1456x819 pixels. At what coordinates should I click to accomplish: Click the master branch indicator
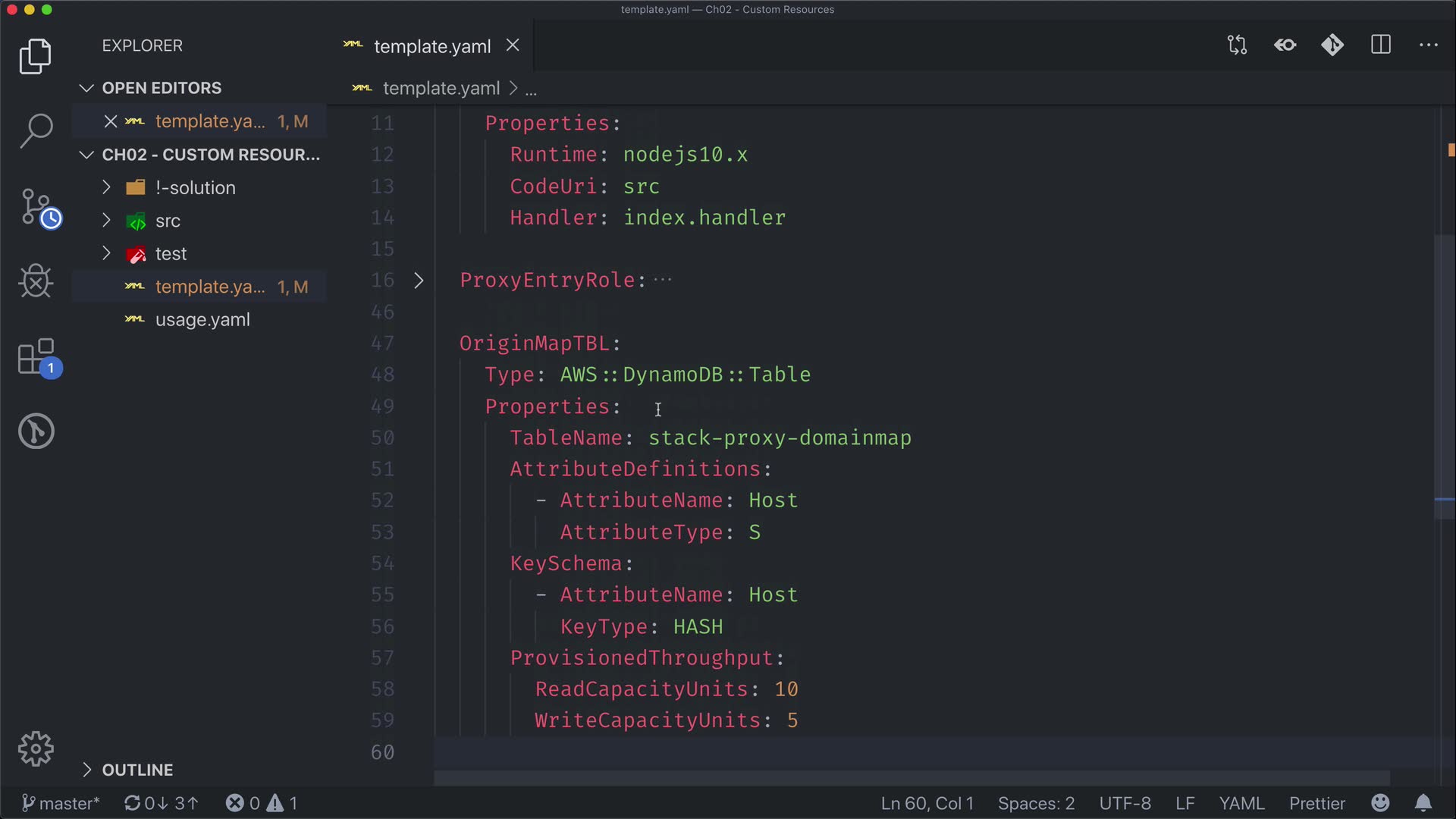[61, 803]
